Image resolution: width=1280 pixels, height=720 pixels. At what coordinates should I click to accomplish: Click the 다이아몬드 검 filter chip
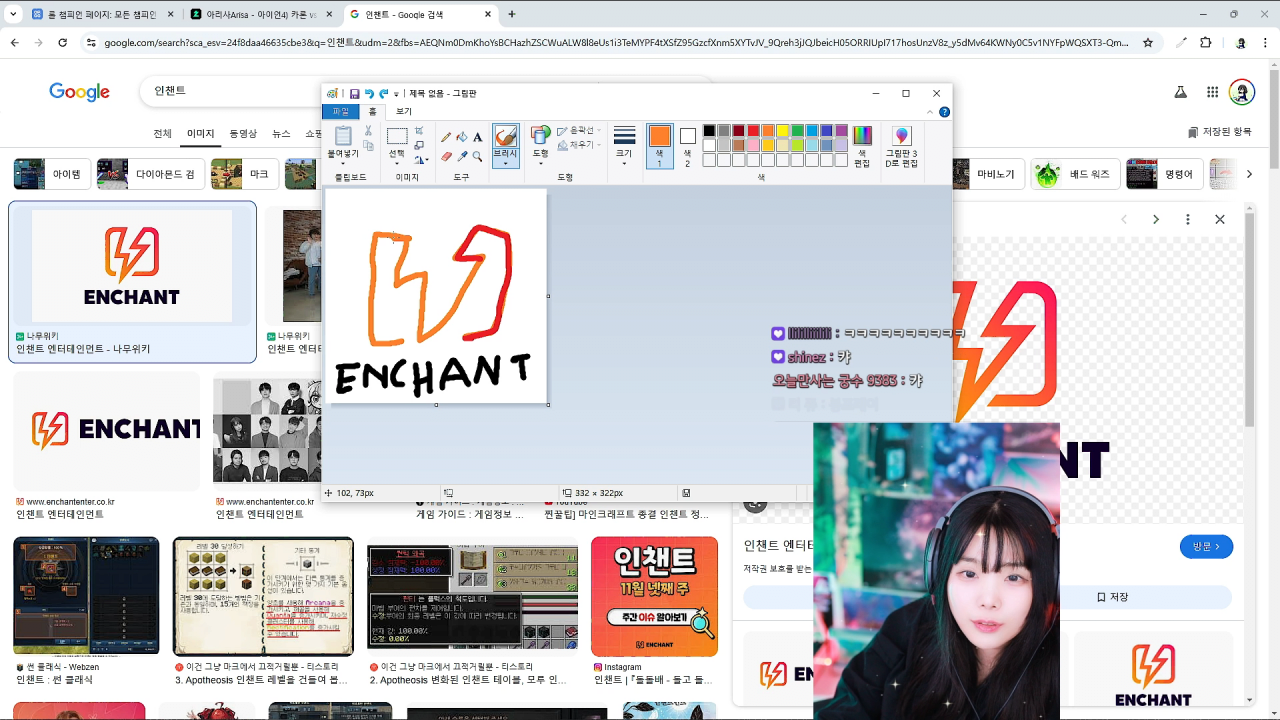(152, 174)
